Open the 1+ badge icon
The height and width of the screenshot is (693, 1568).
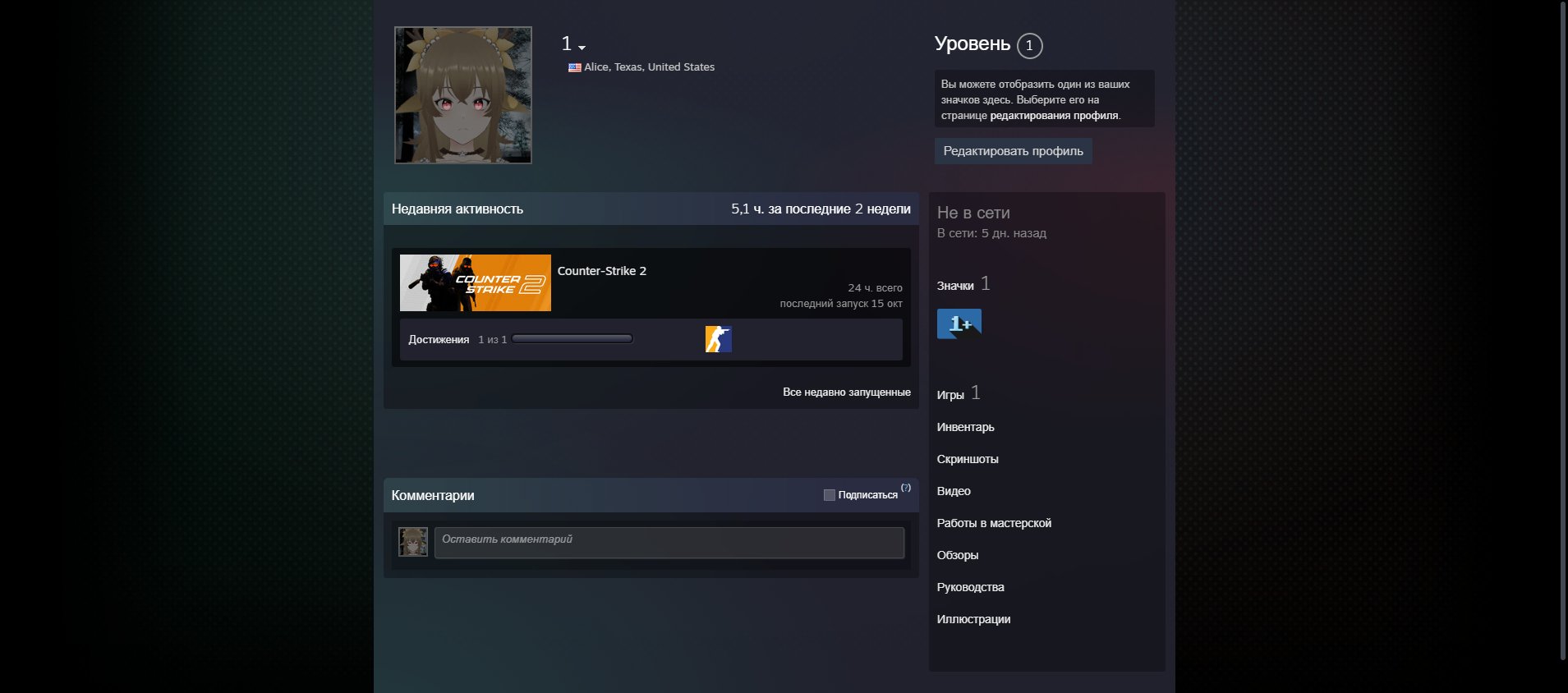[x=959, y=324]
